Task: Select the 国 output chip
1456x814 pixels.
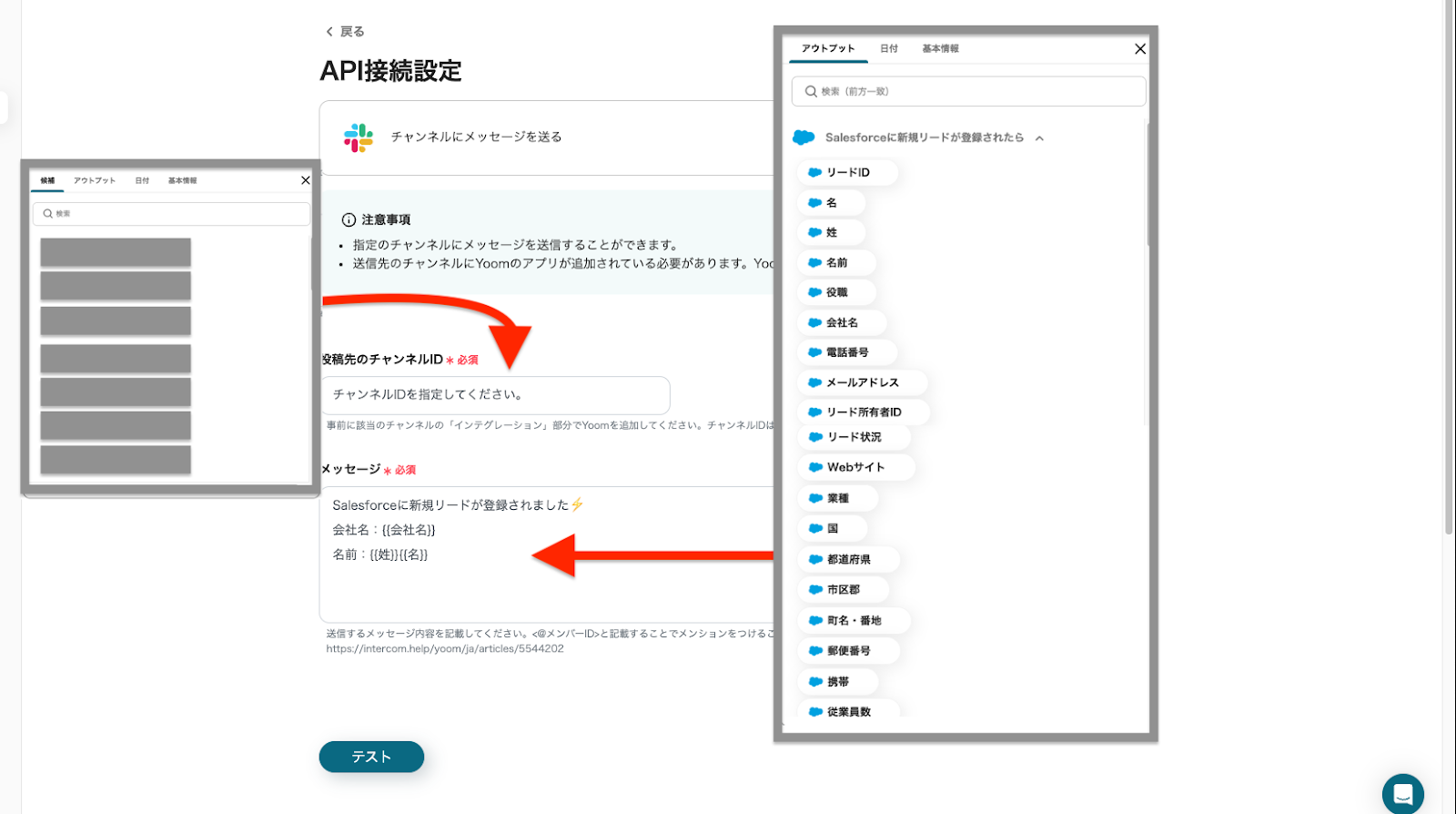Action: click(832, 528)
